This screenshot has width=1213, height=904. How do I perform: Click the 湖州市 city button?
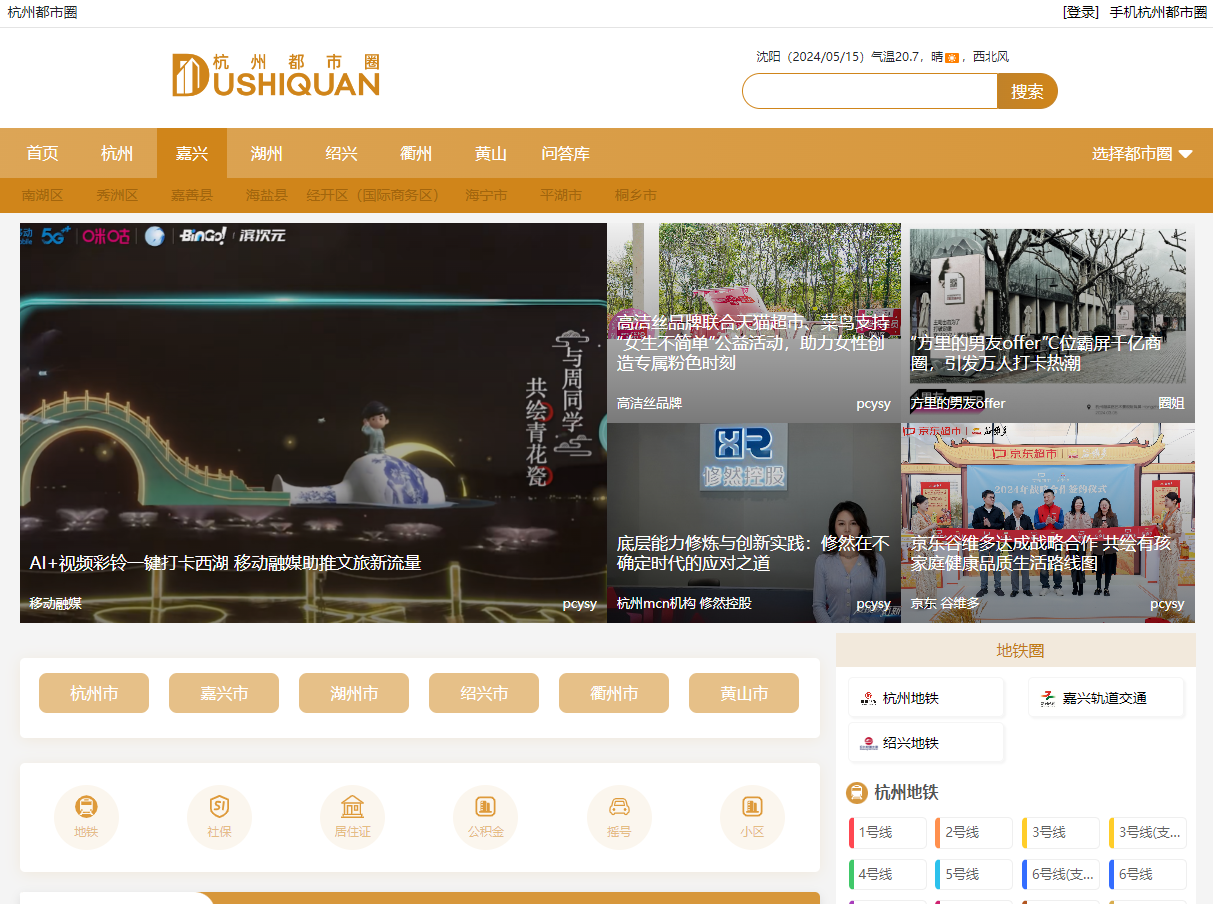tap(354, 693)
